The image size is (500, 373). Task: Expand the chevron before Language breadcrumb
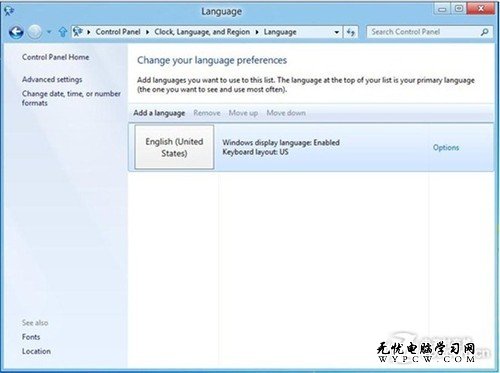pyautogui.click(x=257, y=32)
